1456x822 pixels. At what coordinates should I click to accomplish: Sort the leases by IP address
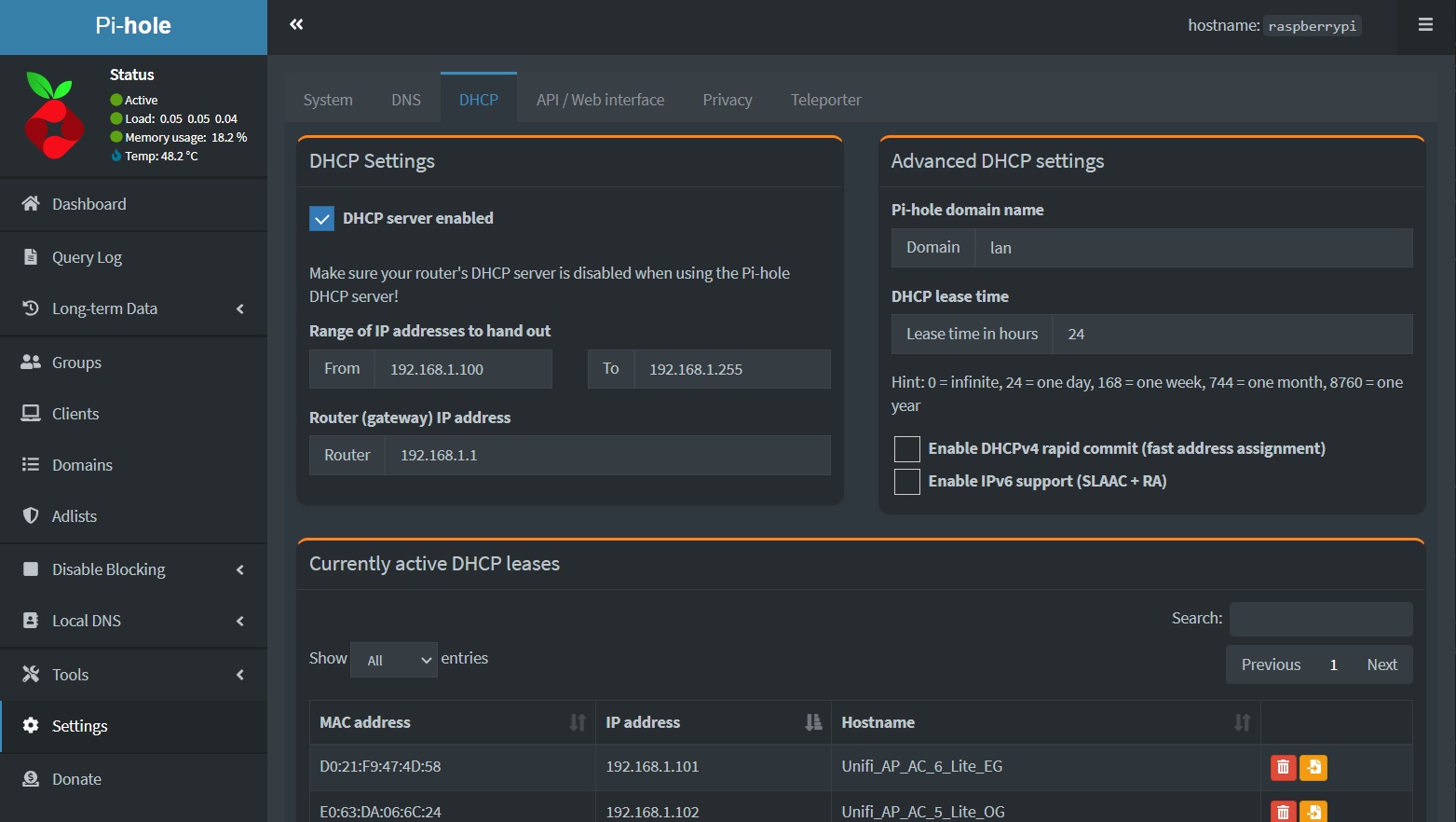tap(713, 722)
